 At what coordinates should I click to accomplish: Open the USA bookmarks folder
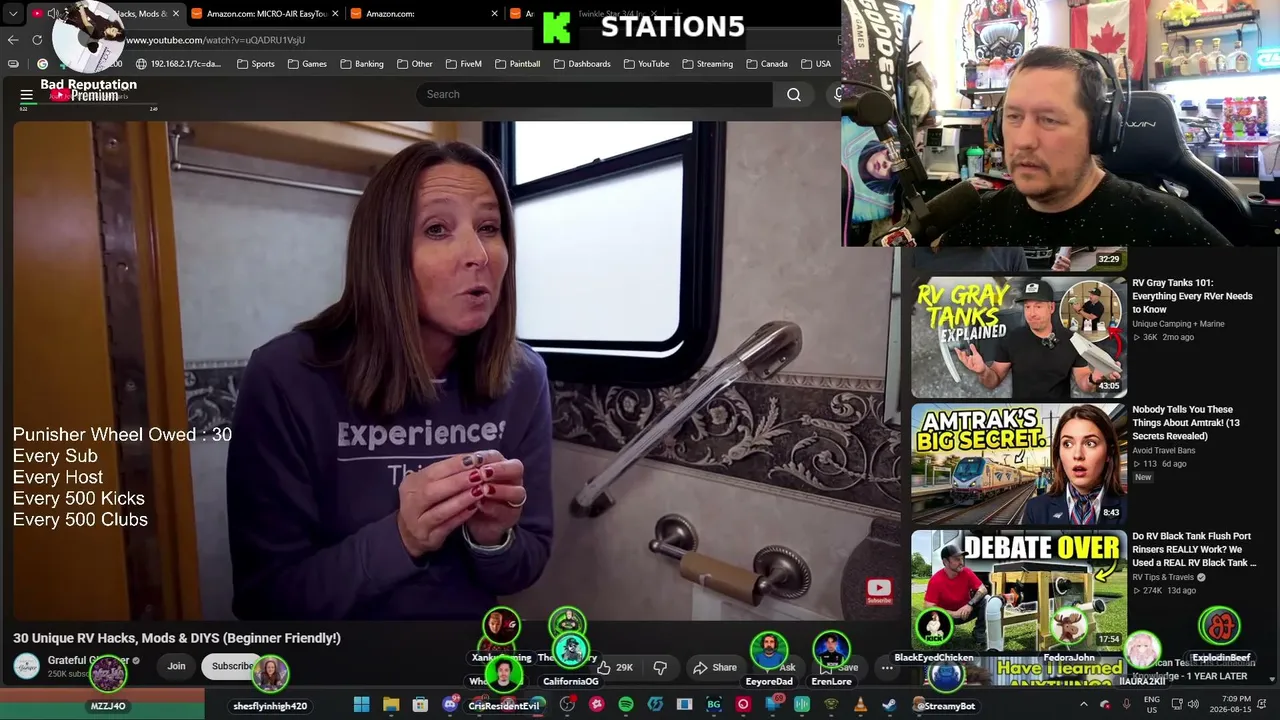[815, 64]
